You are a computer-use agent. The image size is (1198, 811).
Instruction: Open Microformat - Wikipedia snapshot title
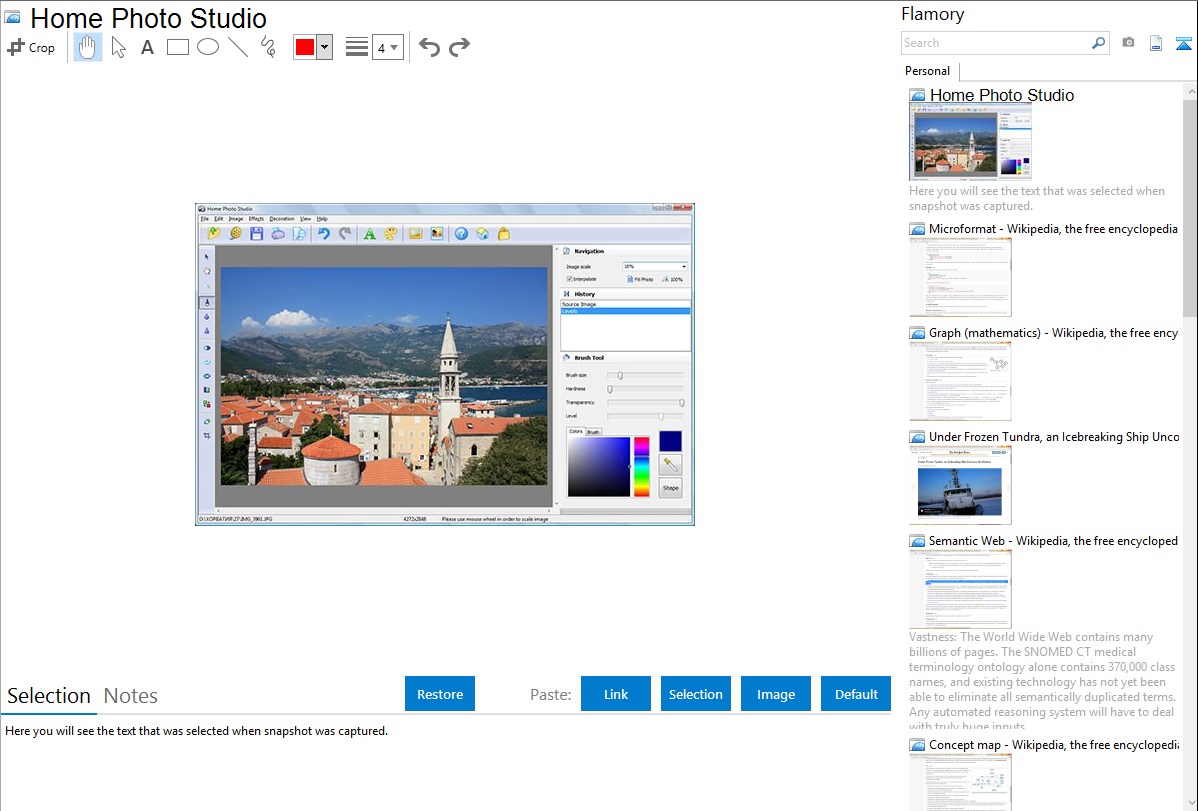click(1053, 229)
